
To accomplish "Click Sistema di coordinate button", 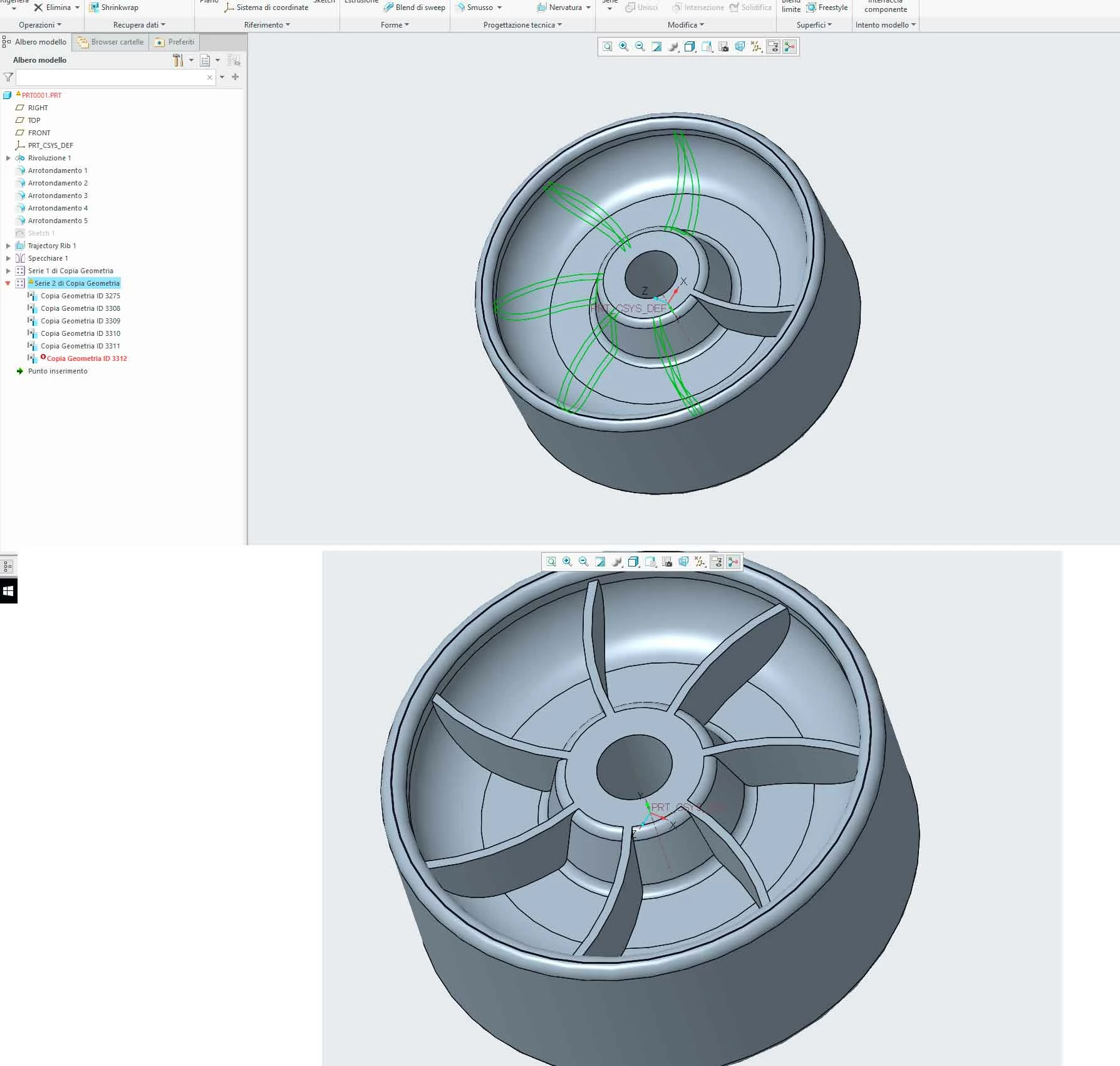I will [x=266, y=8].
